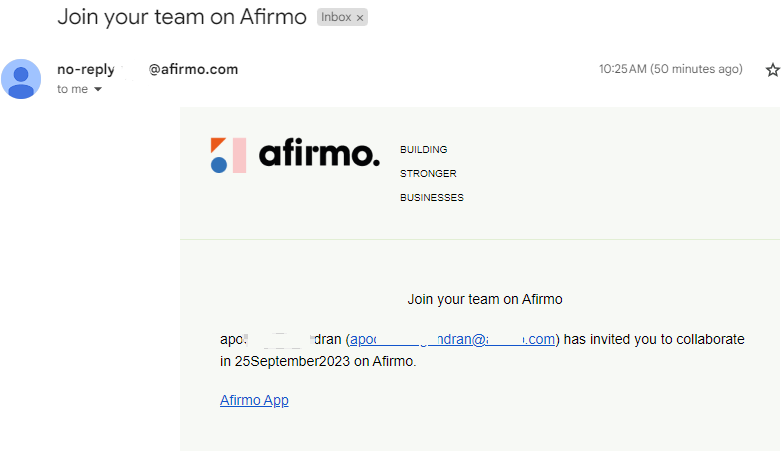Click the Afirmo geometric logo icon
The height and width of the screenshot is (468, 784).
tap(228, 155)
